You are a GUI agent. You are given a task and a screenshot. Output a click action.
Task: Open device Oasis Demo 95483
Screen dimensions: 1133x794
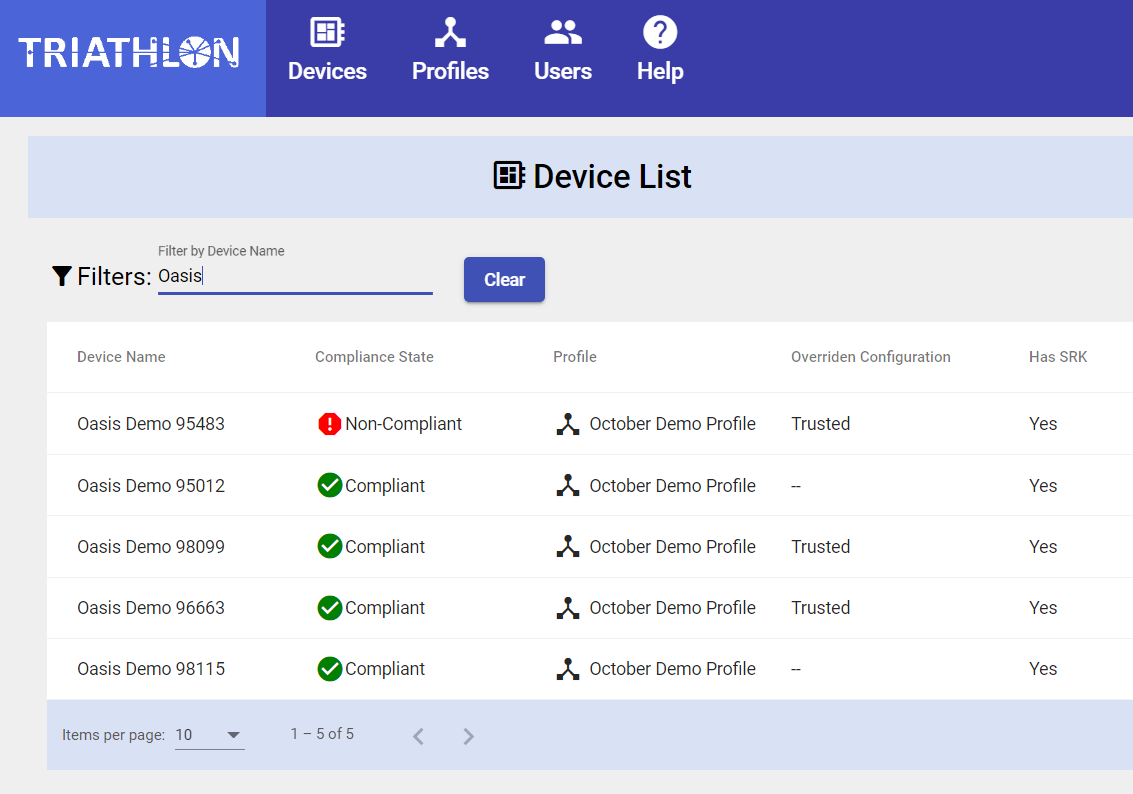(151, 424)
